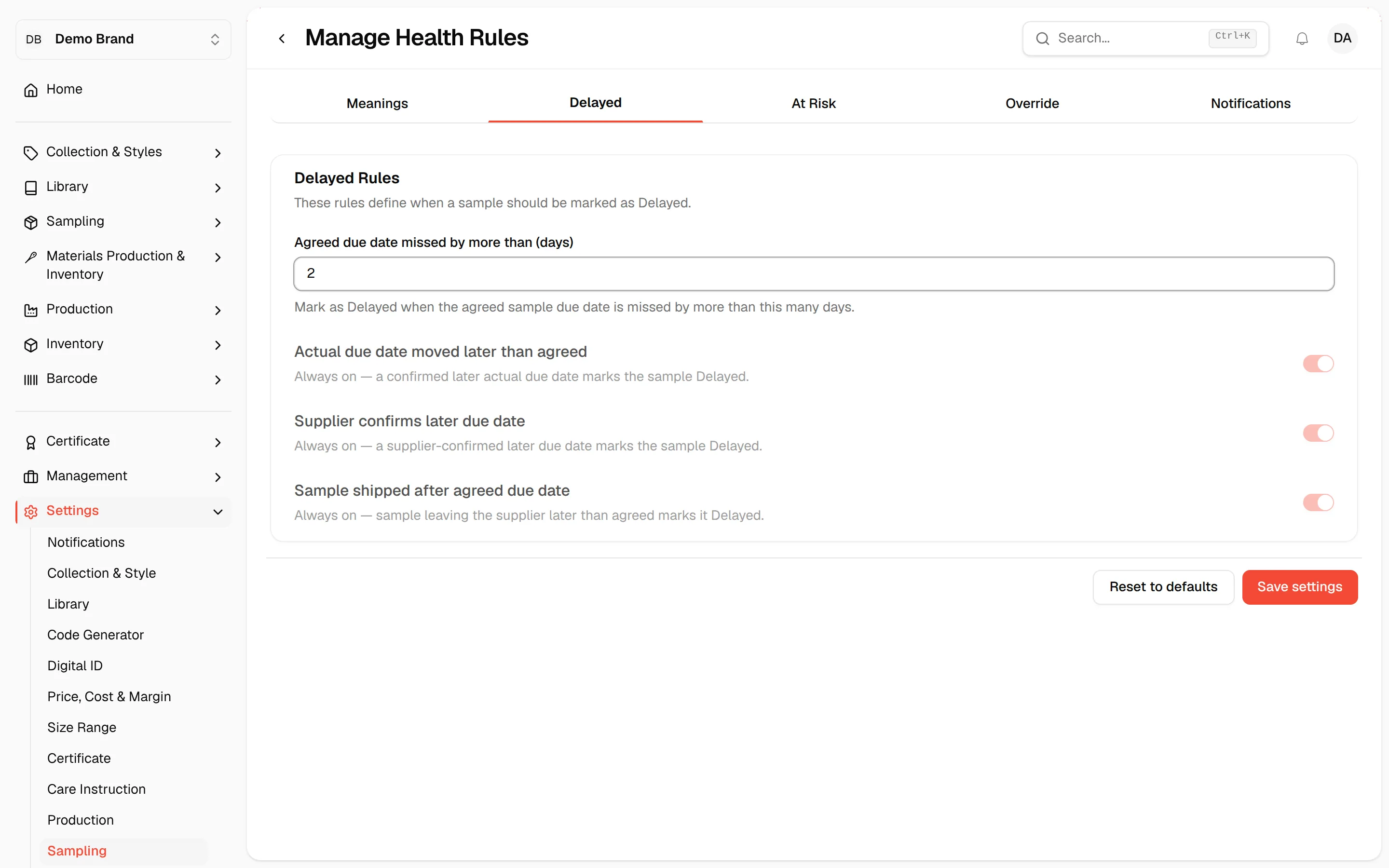
Task: Click the notification bell icon
Action: [1302, 39]
